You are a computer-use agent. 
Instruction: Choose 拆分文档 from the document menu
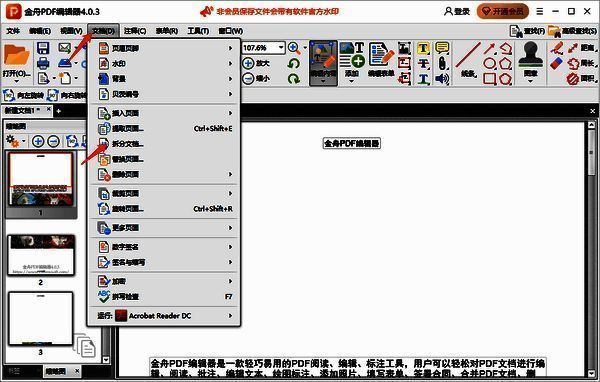coord(165,144)
